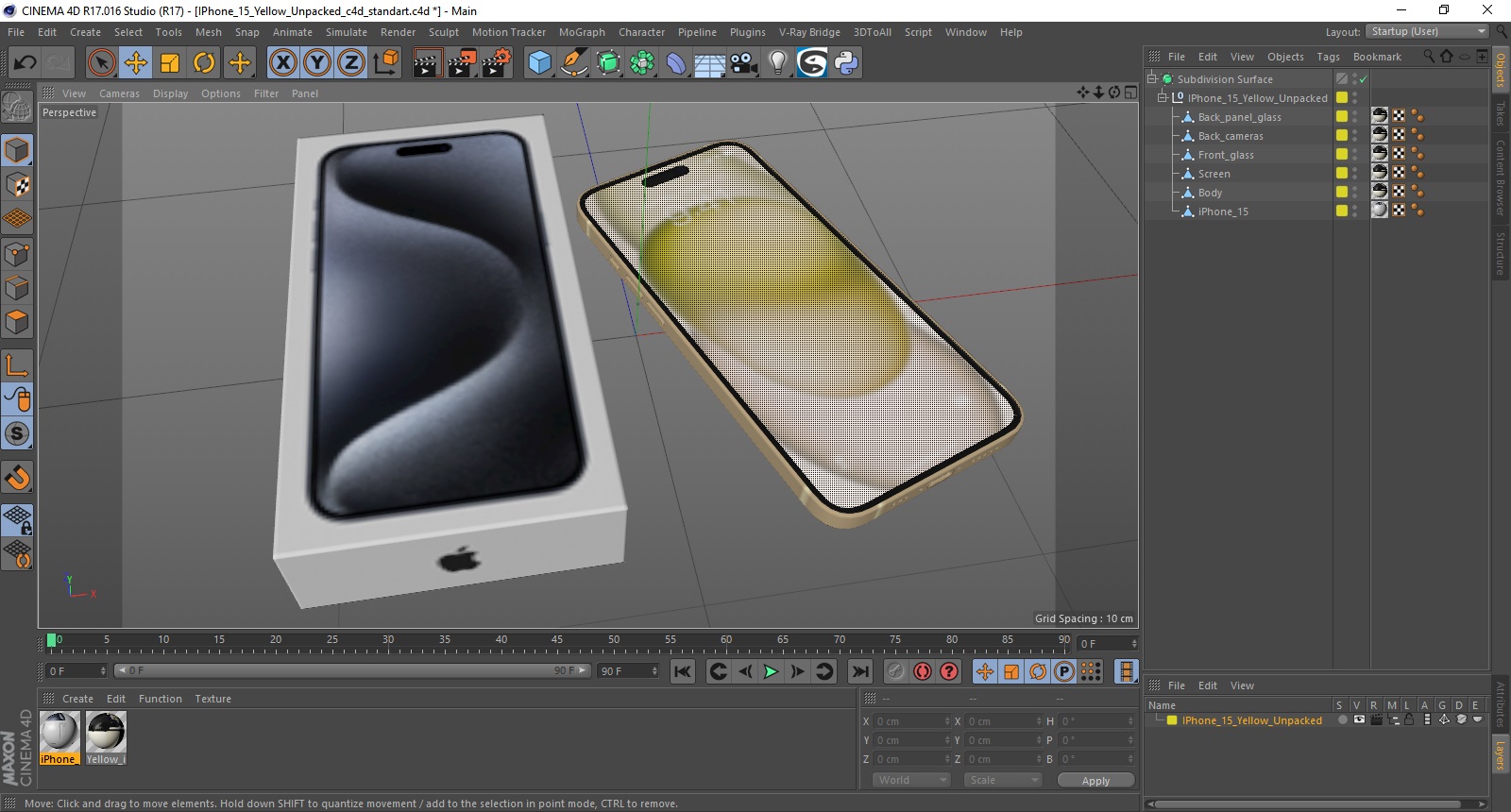Toggle layer solo for iPhone_15_Yellow_Unpacked
The image size is (1511, 812).
pyautogui.click(x=1342, y=719)
